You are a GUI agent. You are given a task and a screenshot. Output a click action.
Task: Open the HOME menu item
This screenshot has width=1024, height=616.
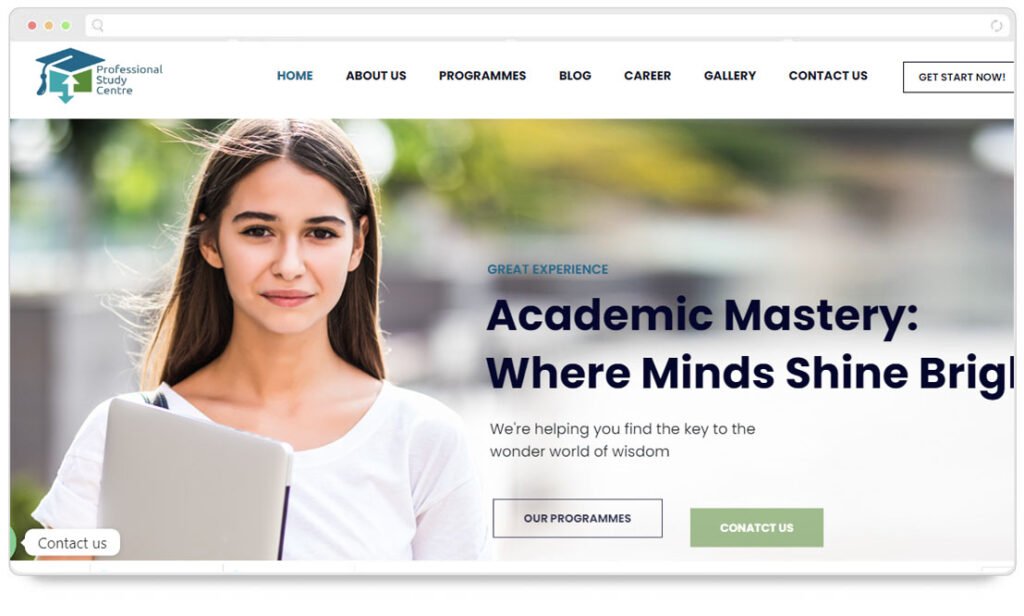[x=295, y=76]
